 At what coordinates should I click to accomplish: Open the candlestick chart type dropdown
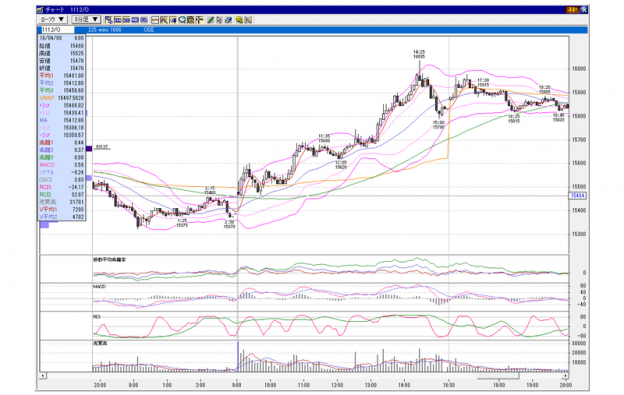point(53,19)
